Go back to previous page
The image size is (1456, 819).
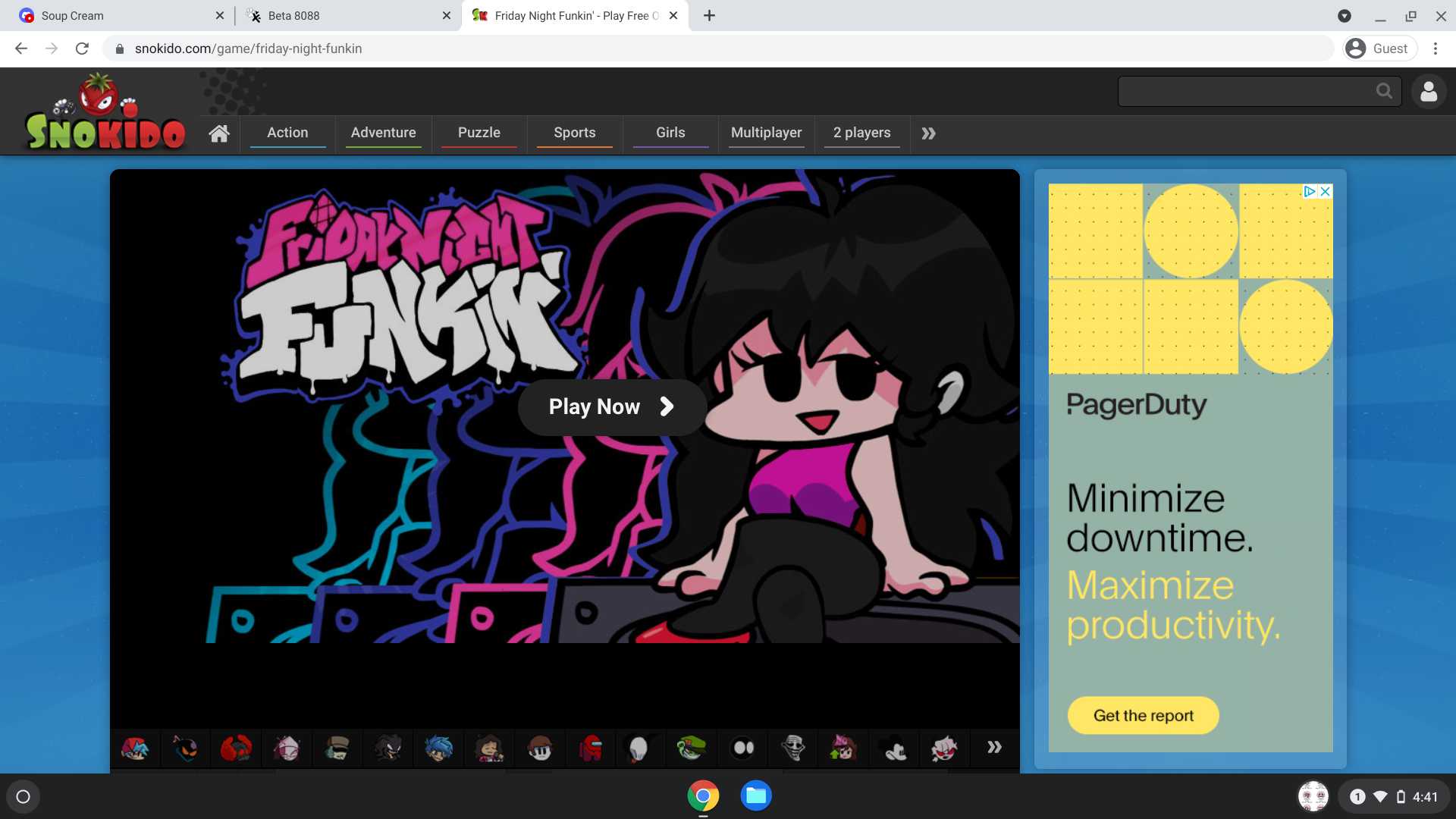point(21,49)
